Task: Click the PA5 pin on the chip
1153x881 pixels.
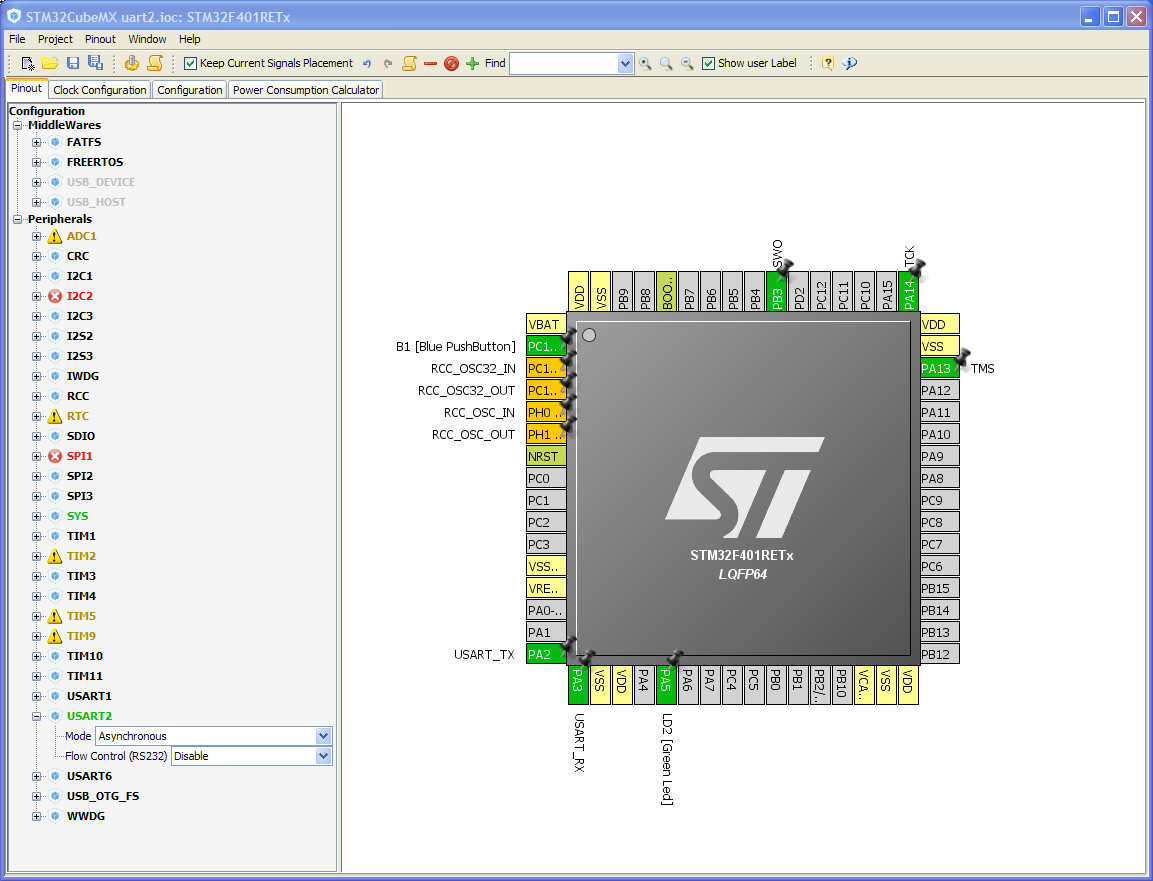Action: pyautogui.click(x=666, y=684)
